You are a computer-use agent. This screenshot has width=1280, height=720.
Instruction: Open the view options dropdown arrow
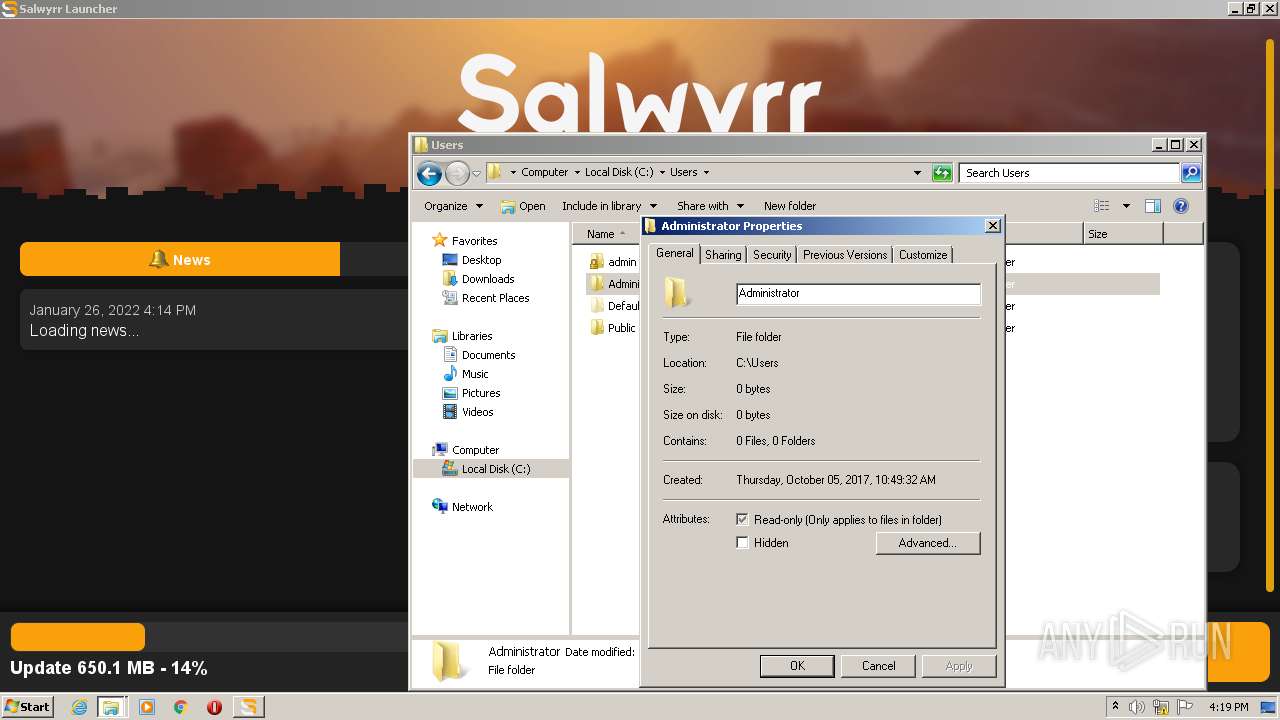pos(1125,206)
